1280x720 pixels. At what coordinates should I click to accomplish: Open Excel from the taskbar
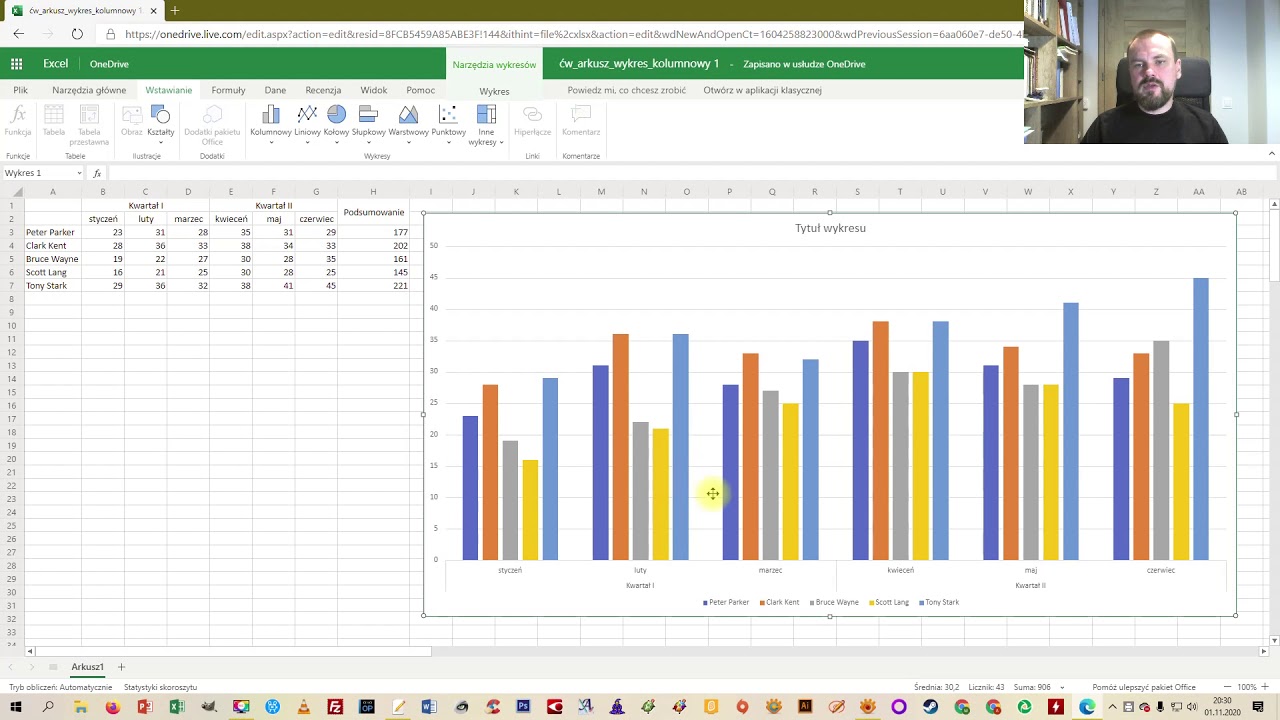tap(176, 707)
